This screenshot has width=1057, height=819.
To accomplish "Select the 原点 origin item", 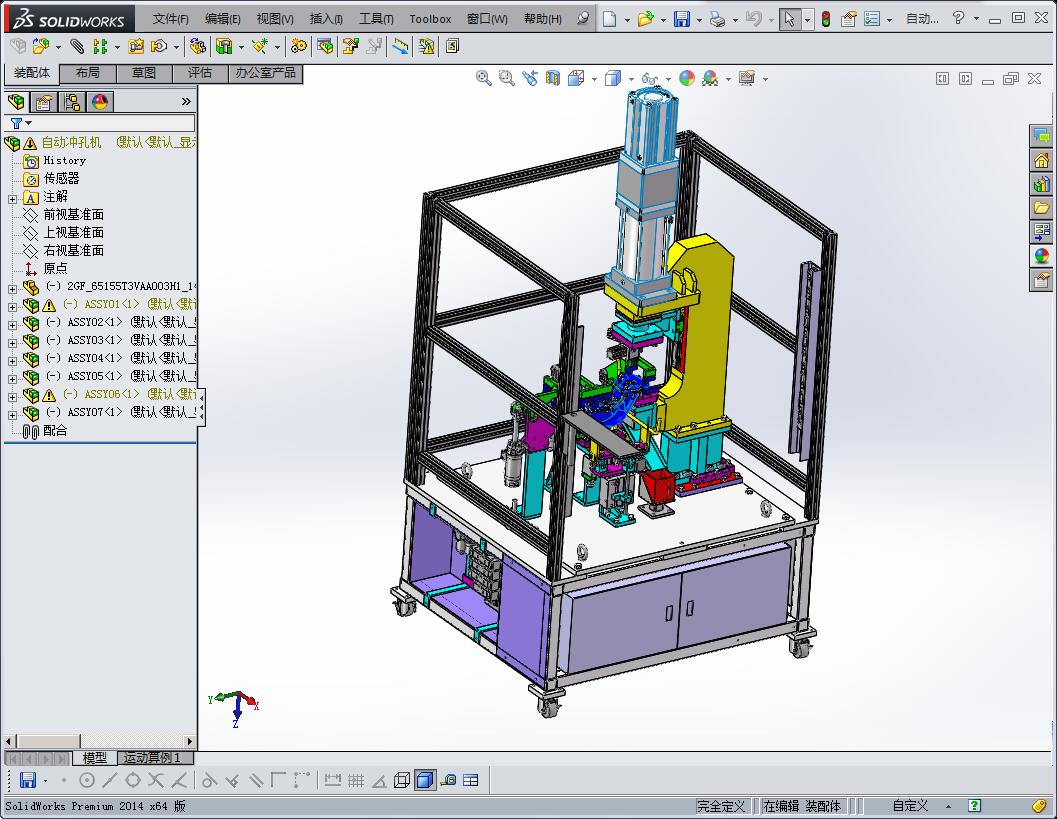I will tap(45, 268).
